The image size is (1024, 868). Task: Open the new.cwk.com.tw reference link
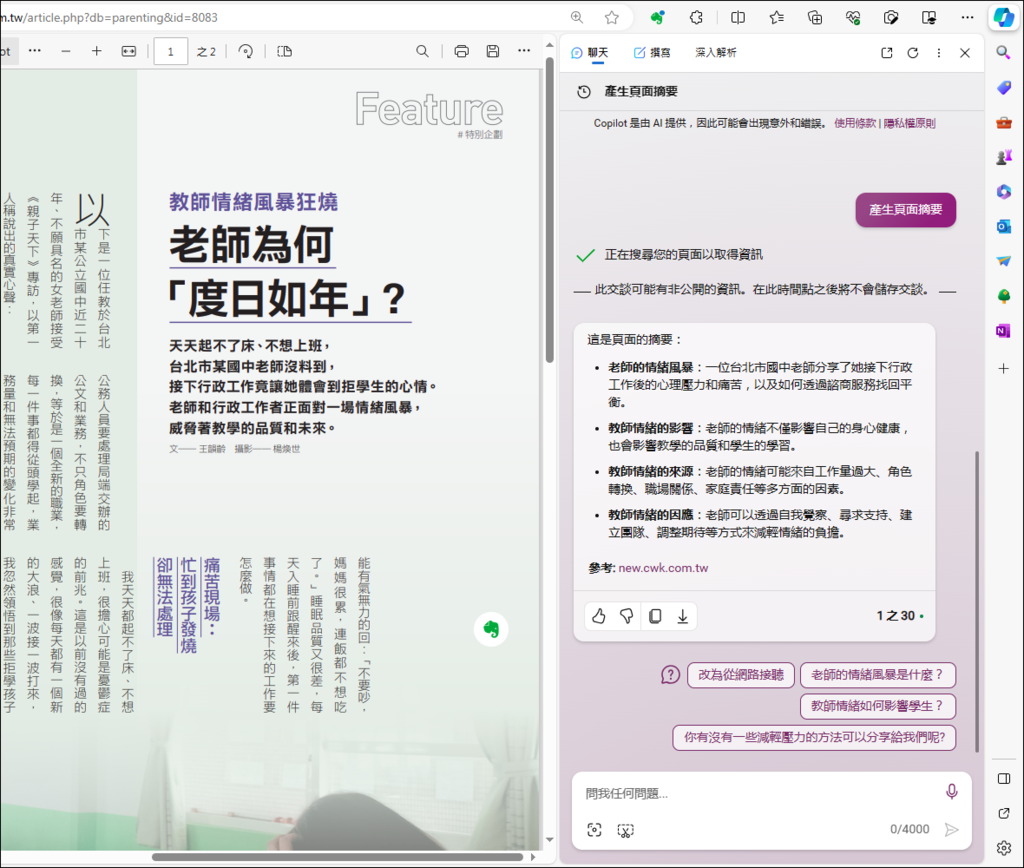click(x=663, y=568)
